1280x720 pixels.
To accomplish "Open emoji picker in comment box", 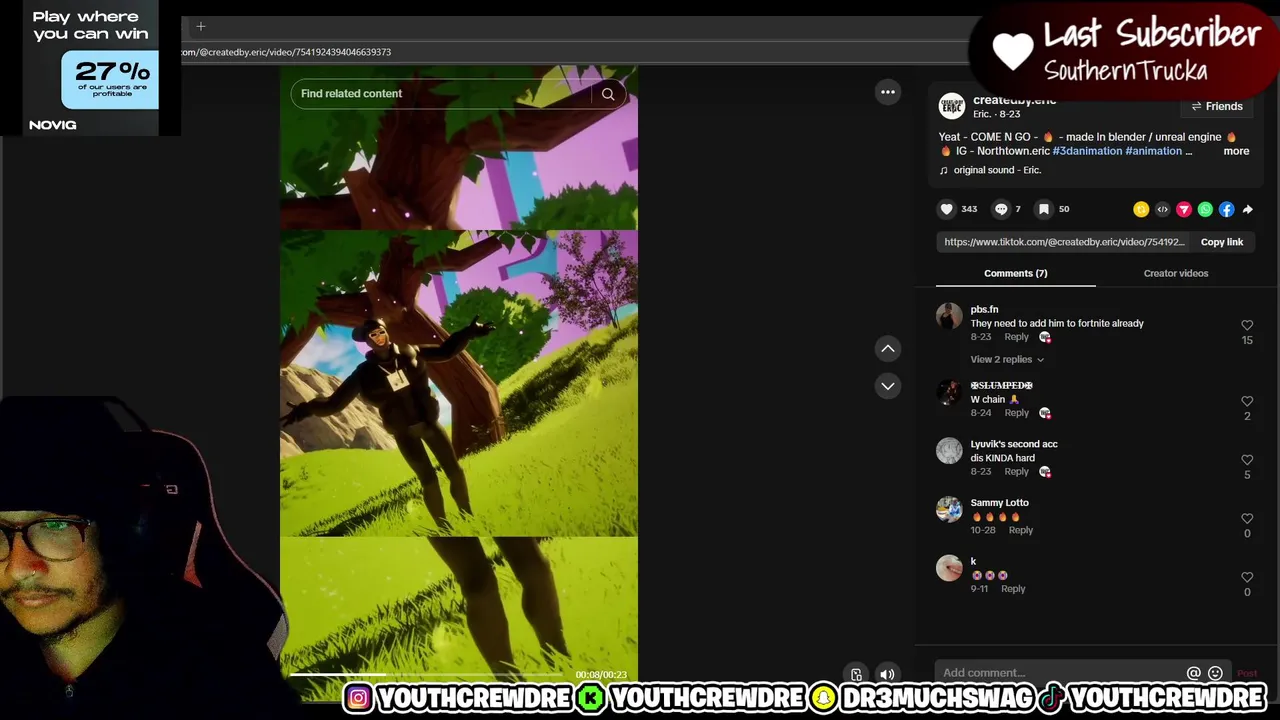I will coord(1215,673).
